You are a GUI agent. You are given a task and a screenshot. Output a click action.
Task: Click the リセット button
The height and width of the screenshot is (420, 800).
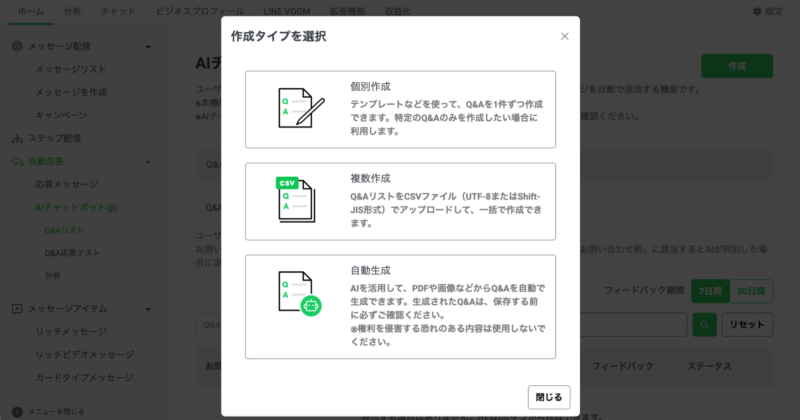point(747,325)
